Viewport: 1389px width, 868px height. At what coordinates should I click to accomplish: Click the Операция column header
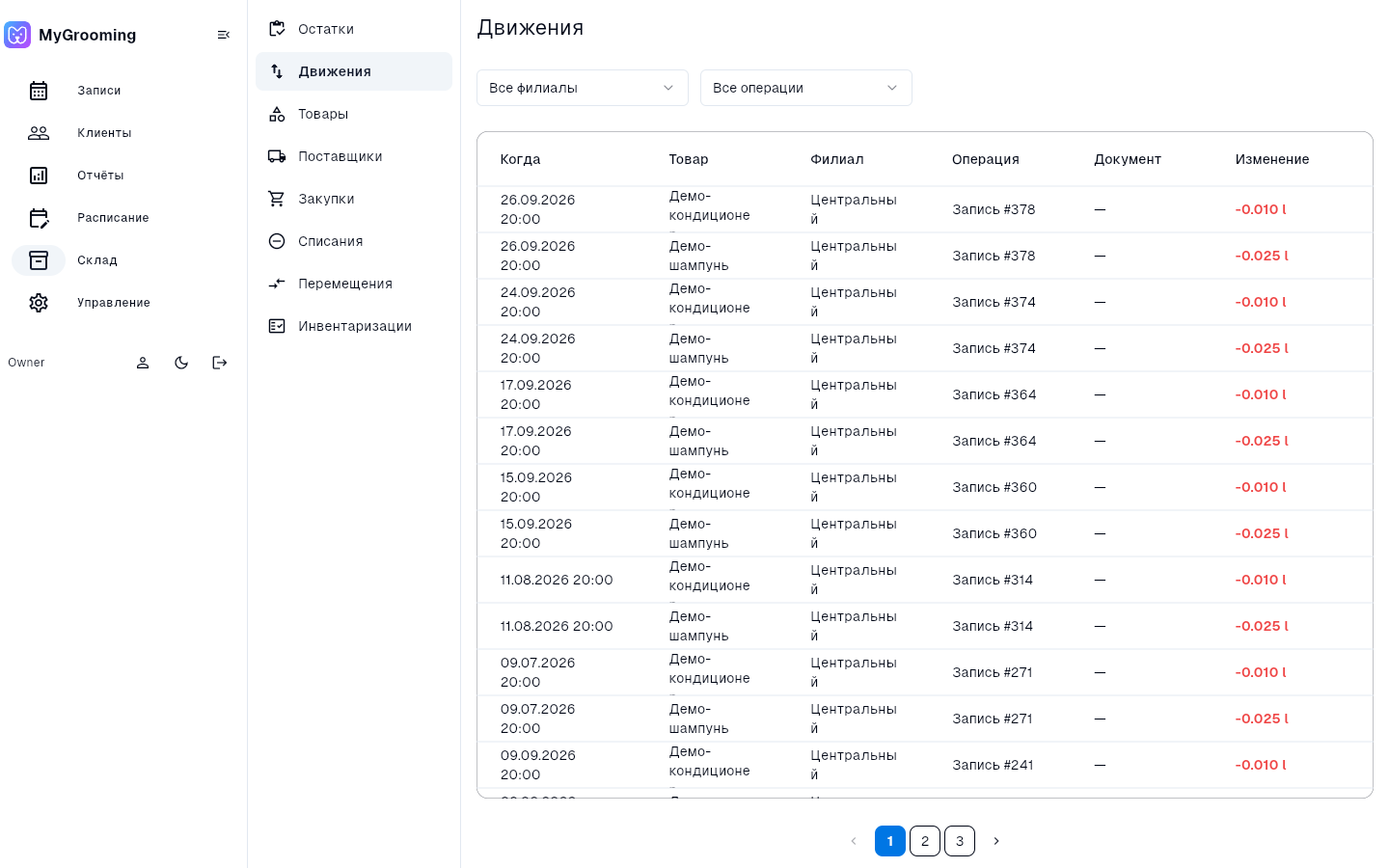click(986, 159)
